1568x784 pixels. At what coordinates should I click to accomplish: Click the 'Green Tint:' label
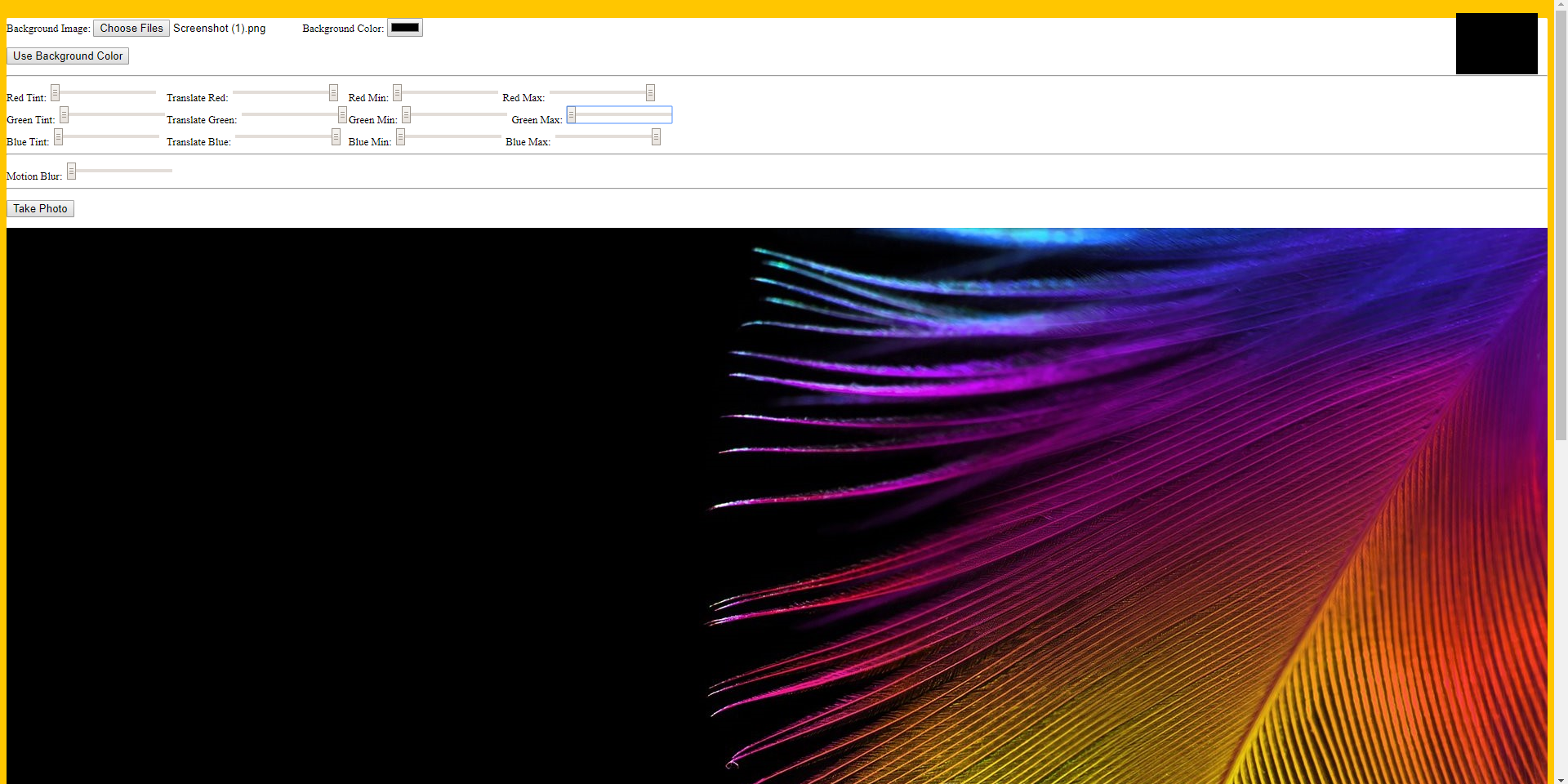point(31,120)
